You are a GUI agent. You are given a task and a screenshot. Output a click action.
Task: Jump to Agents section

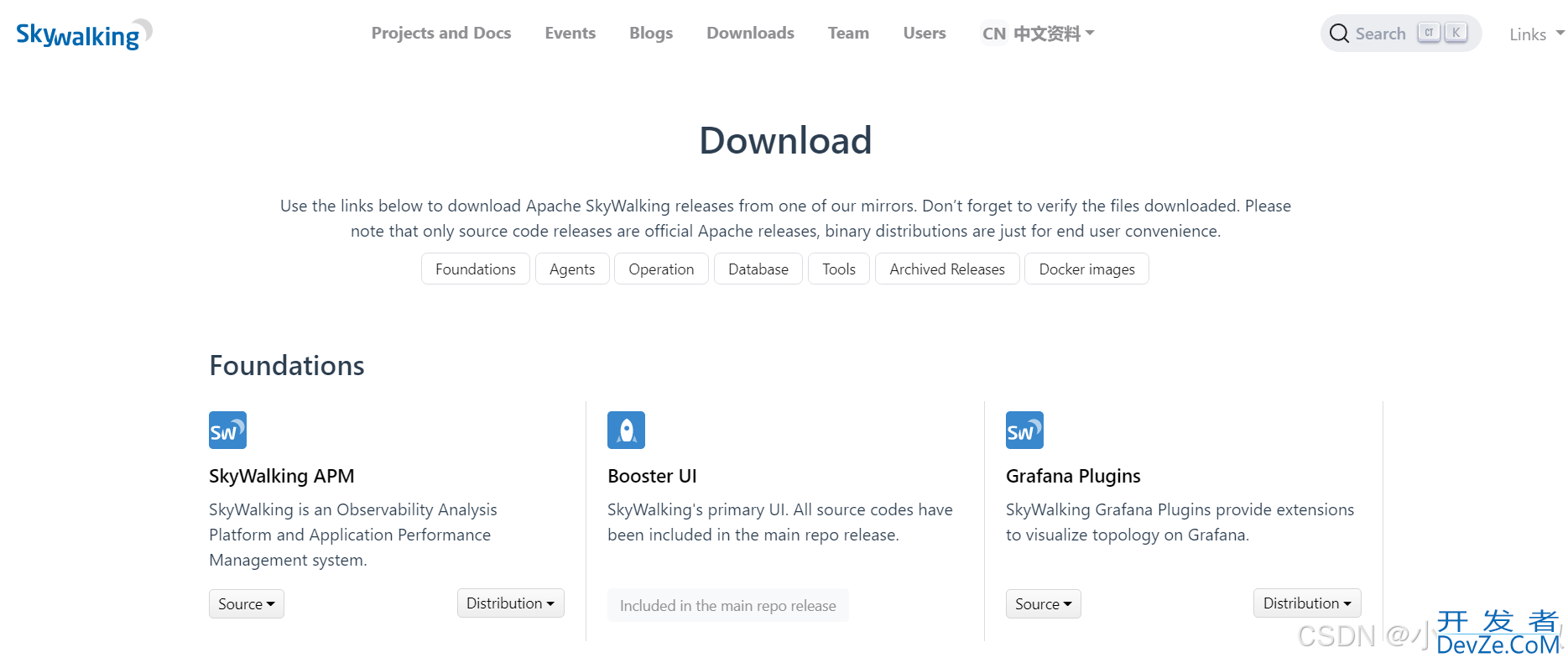pos(572,269)
